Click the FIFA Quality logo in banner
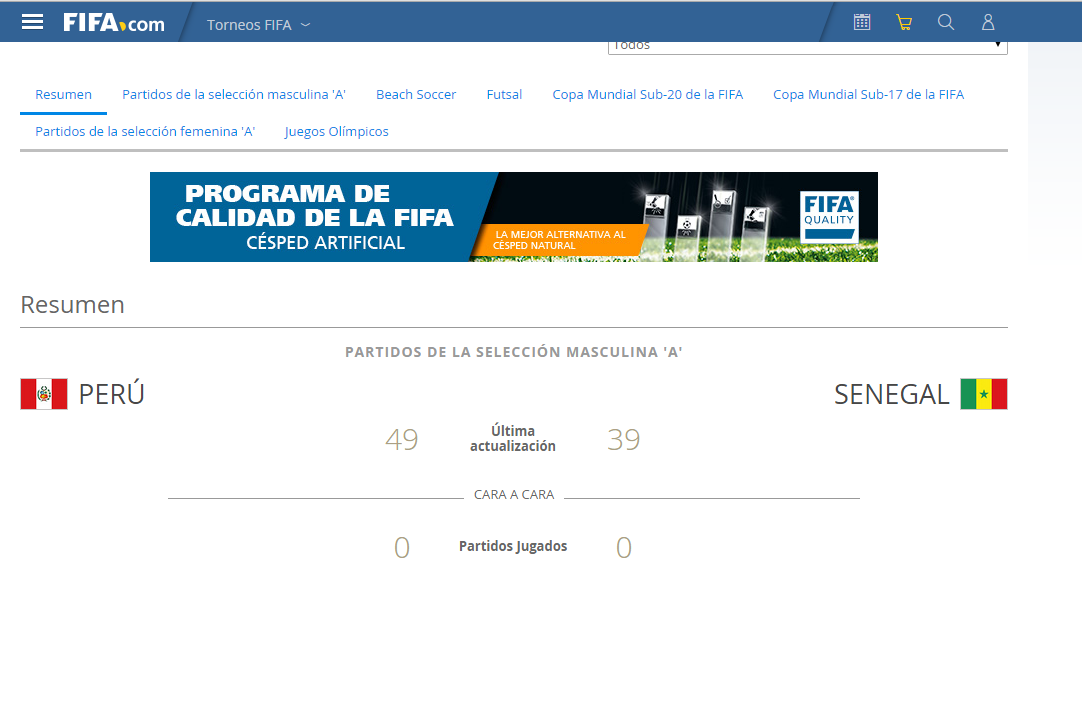 point(829,216)
